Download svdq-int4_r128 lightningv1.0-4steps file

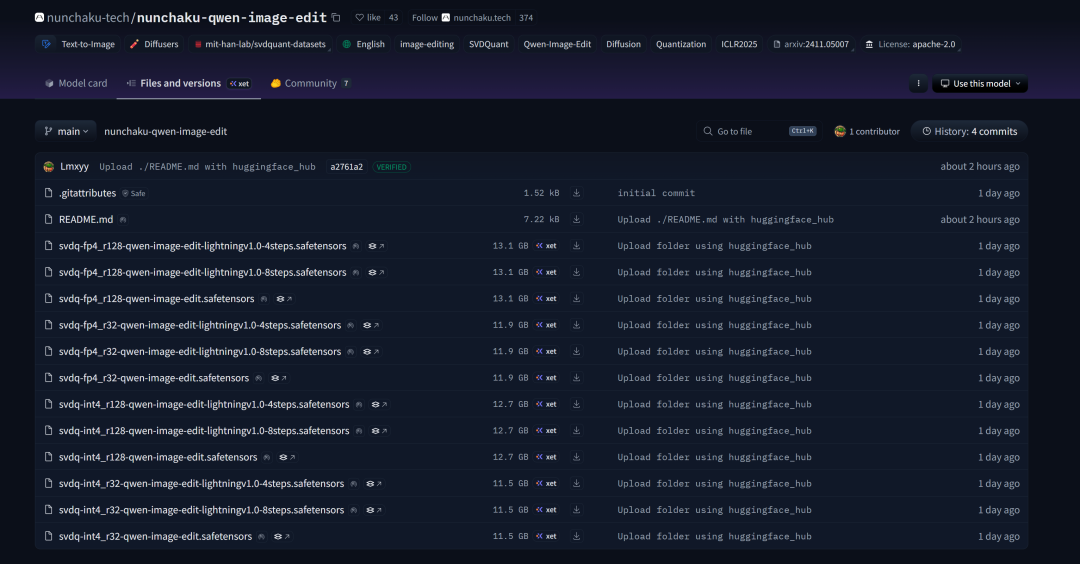[577, 404]
